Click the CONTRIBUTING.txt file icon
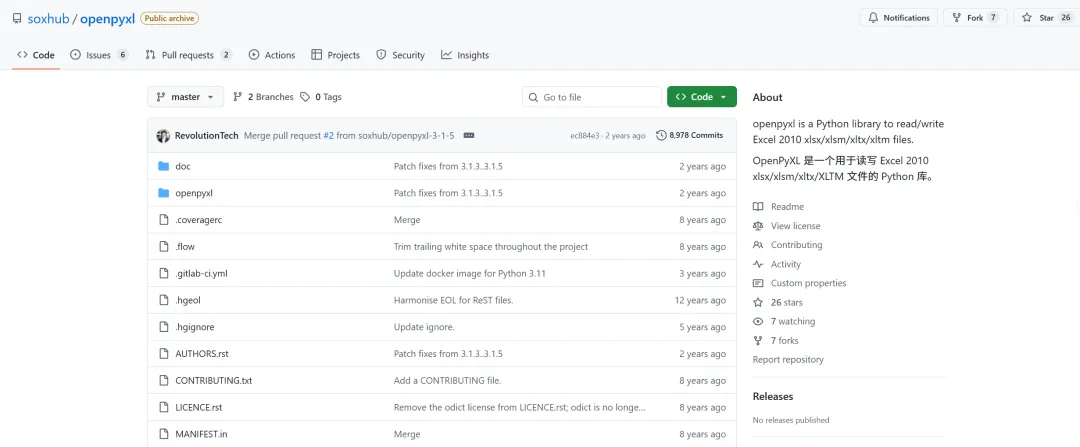Viewport: 1080px width, 447px height. 163,381
